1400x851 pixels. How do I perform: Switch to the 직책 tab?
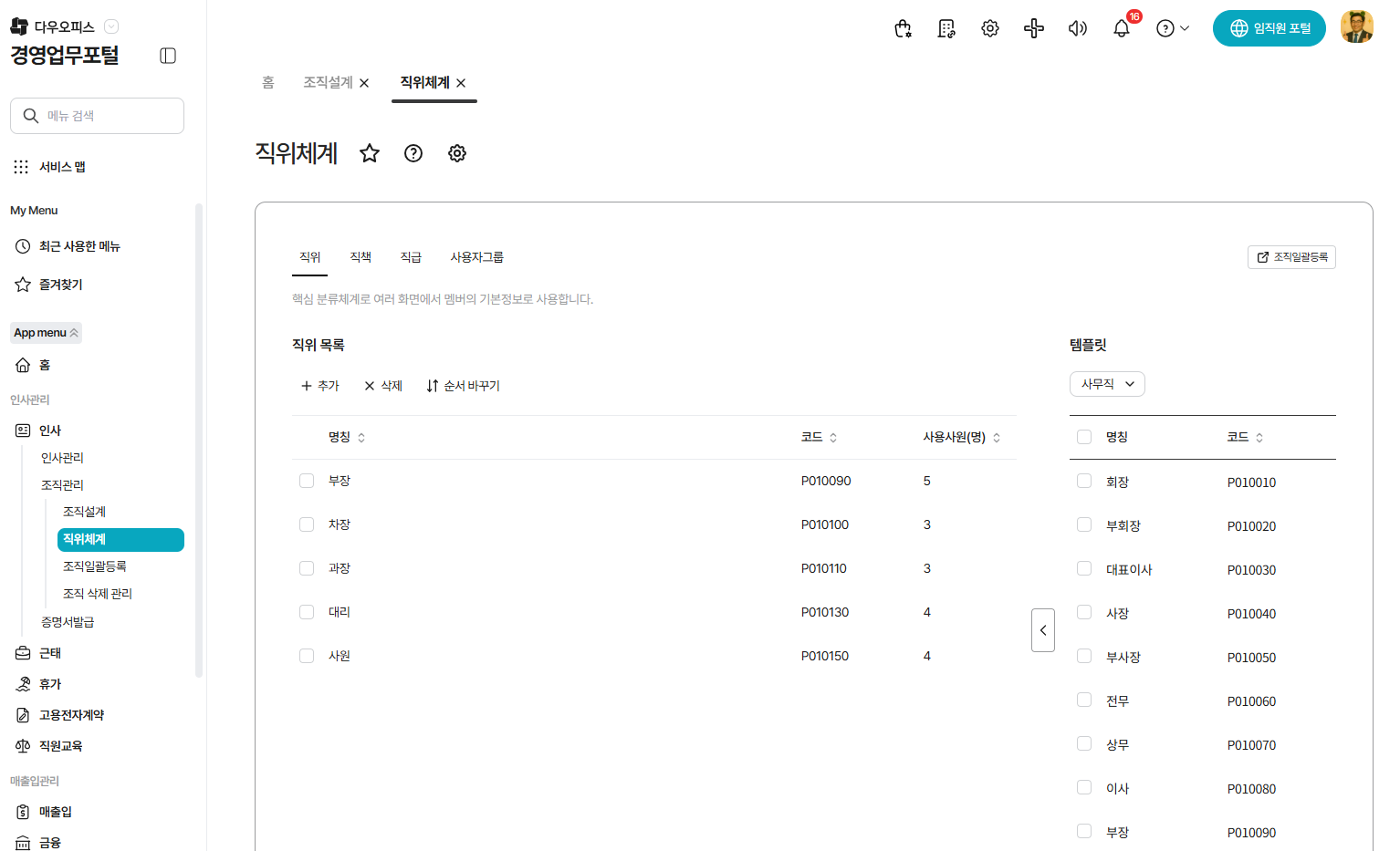click(x=360, y=257)
